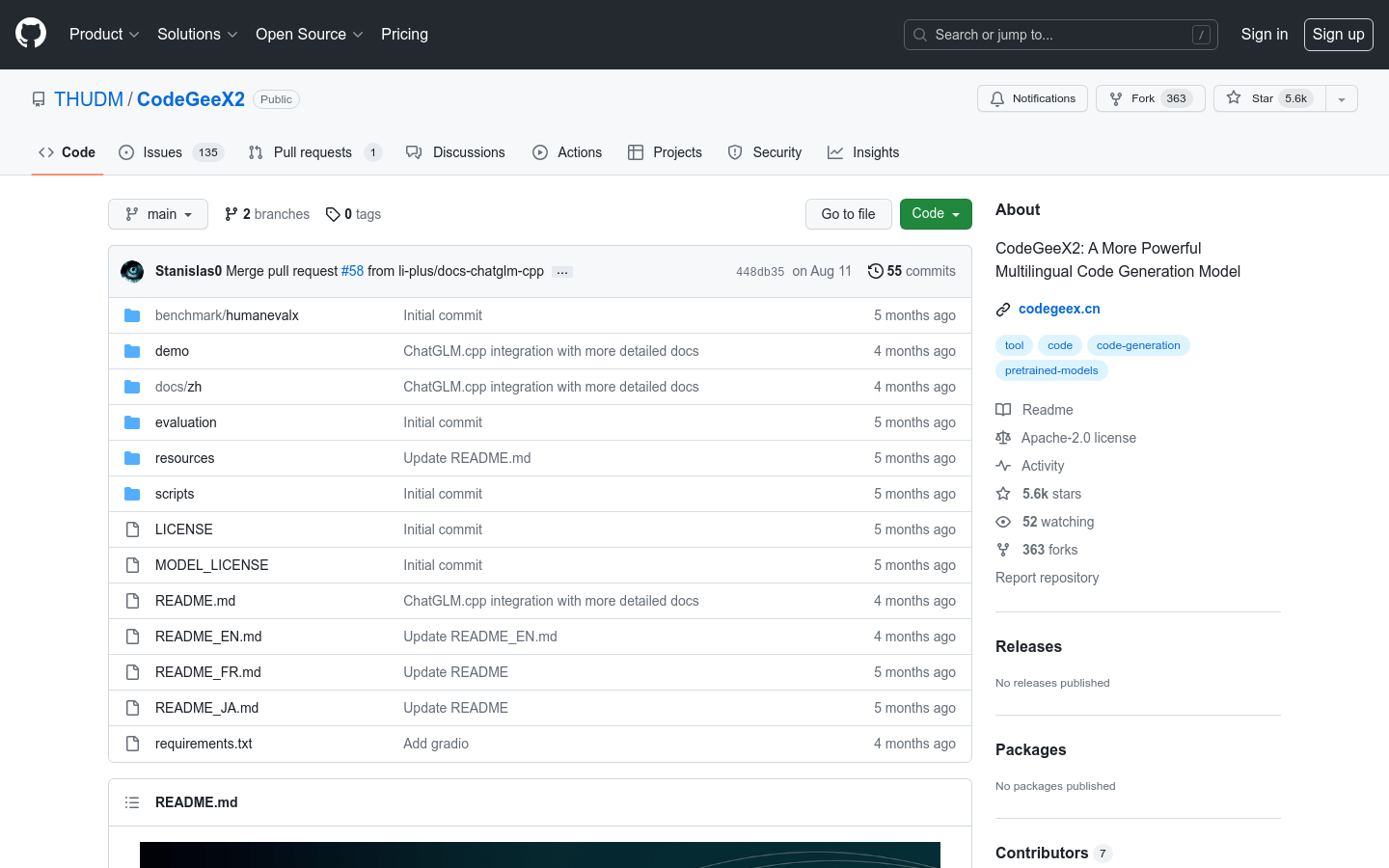Expand the main branch selector
The width and height of the screenshot is (1389, 868).
pos(158,214)
